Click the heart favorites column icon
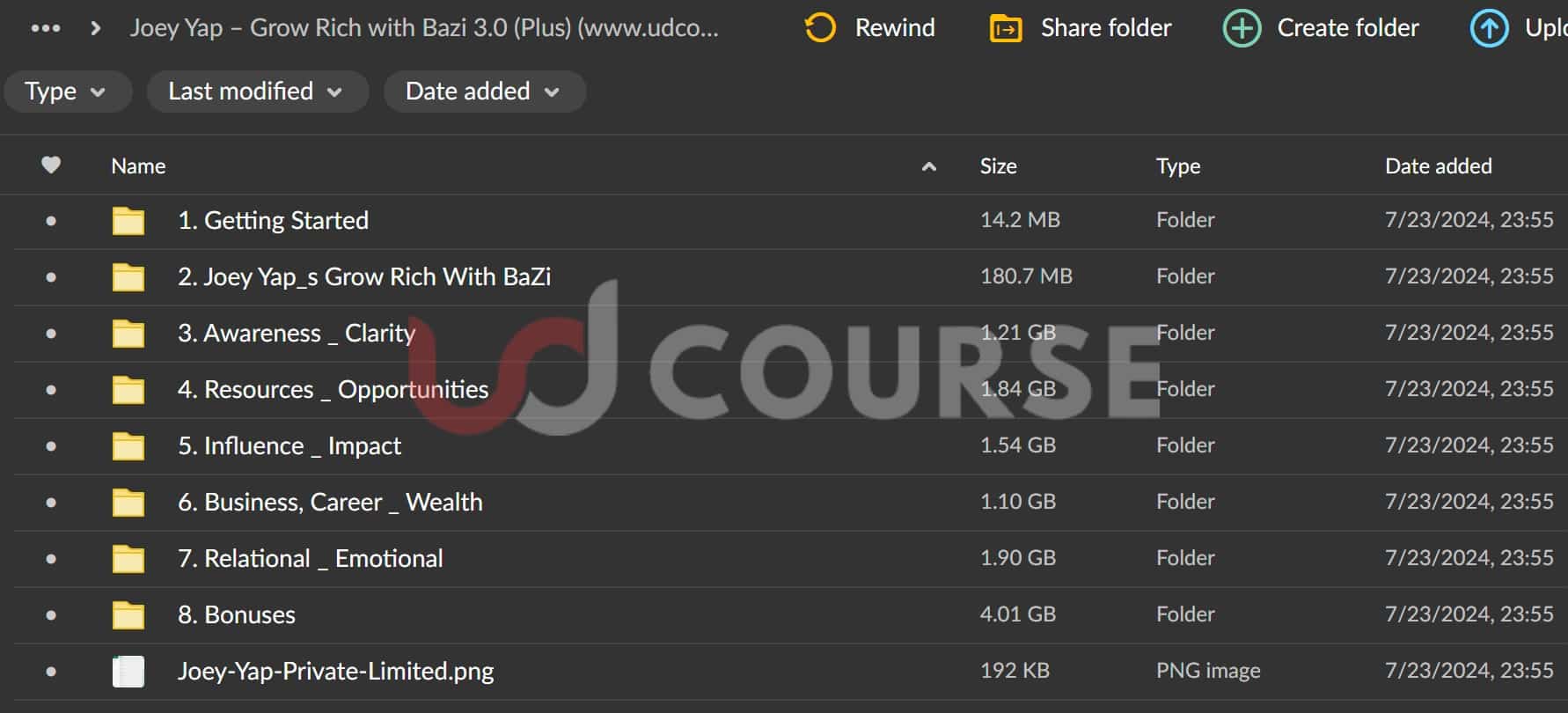Image resolution: width=1568 pixels, height=713 pixels. pos(51,165)
